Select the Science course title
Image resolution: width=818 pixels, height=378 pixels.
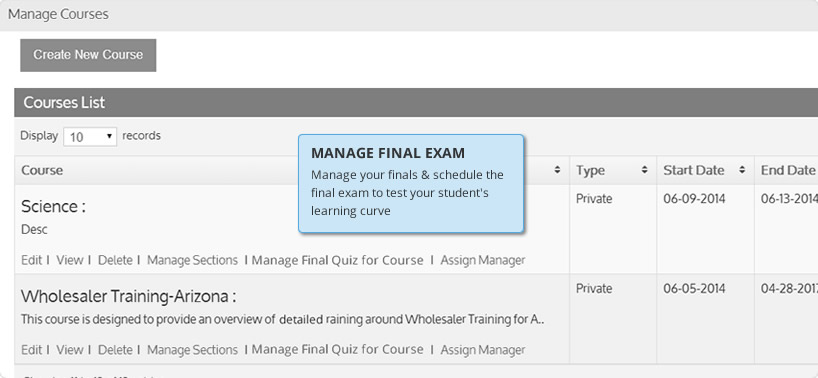tap(53, 207)
